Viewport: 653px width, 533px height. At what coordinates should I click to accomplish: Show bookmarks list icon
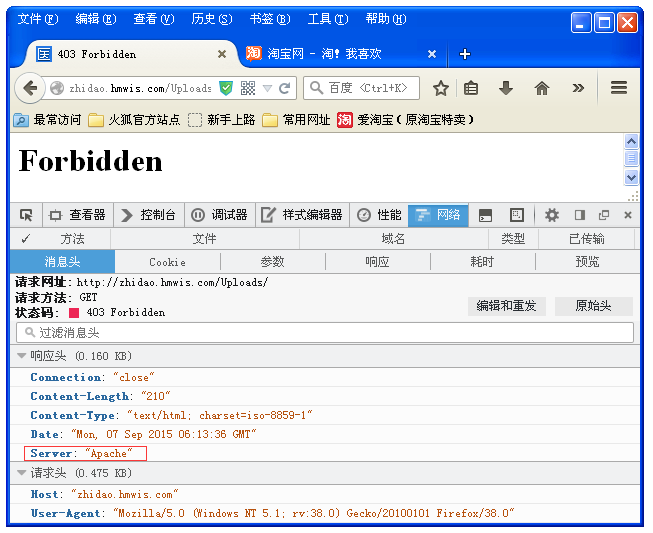[x=471, y=88]
